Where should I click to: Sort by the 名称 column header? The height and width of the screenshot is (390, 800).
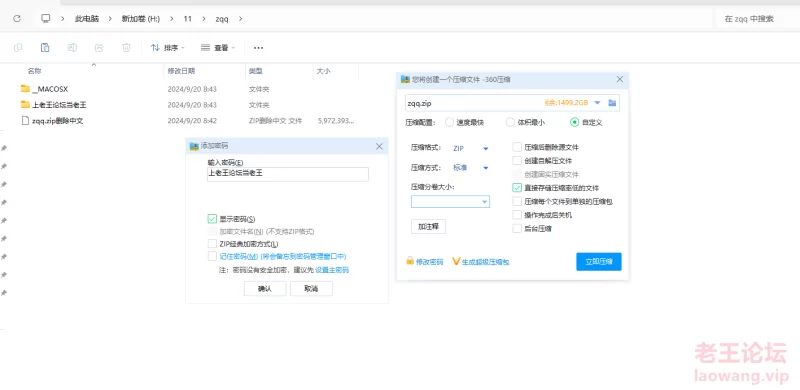pos(34,71)
